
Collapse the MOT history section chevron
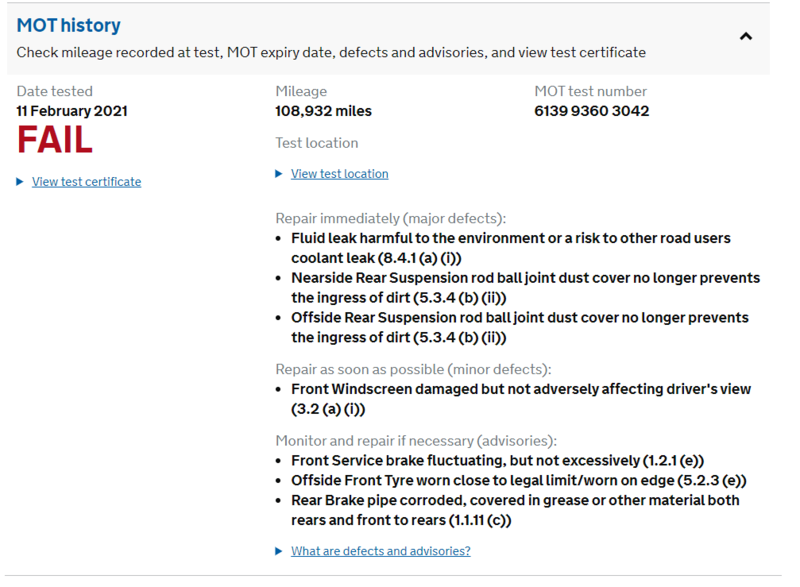745,37
